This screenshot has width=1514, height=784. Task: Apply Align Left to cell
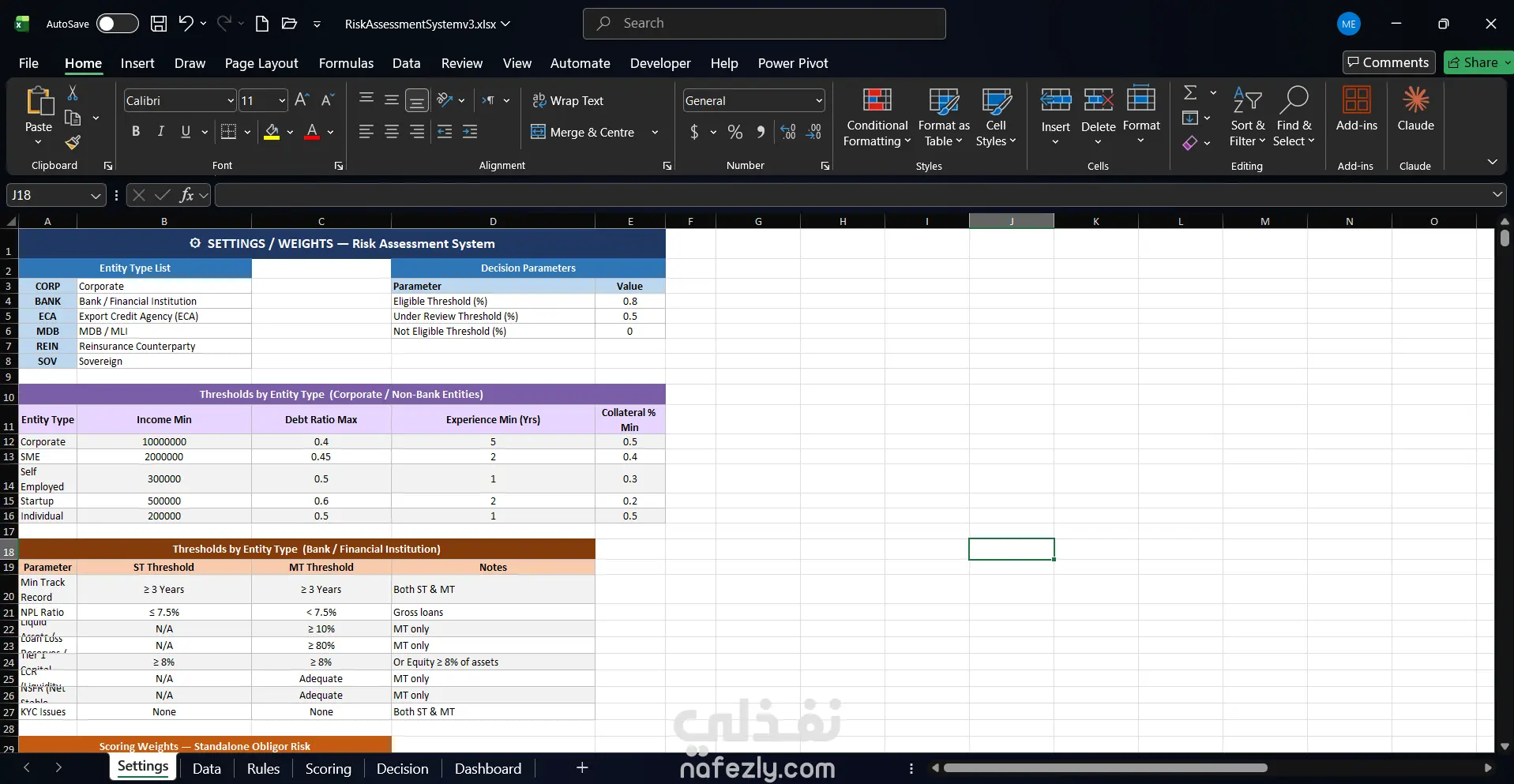[366, 132]
